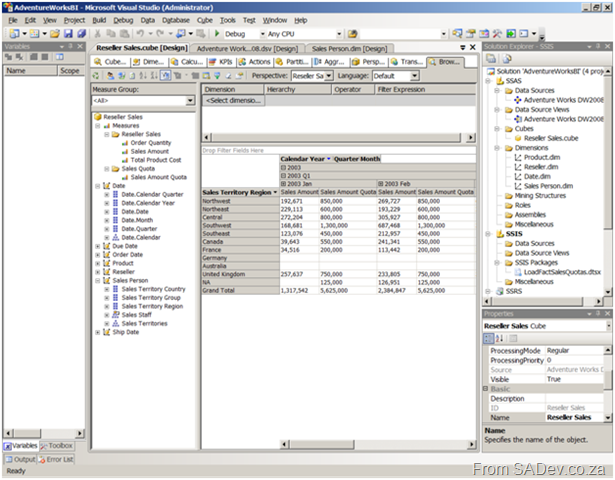Open the Debug configuration dropdown
615x480 pixels.
(263, 34)
